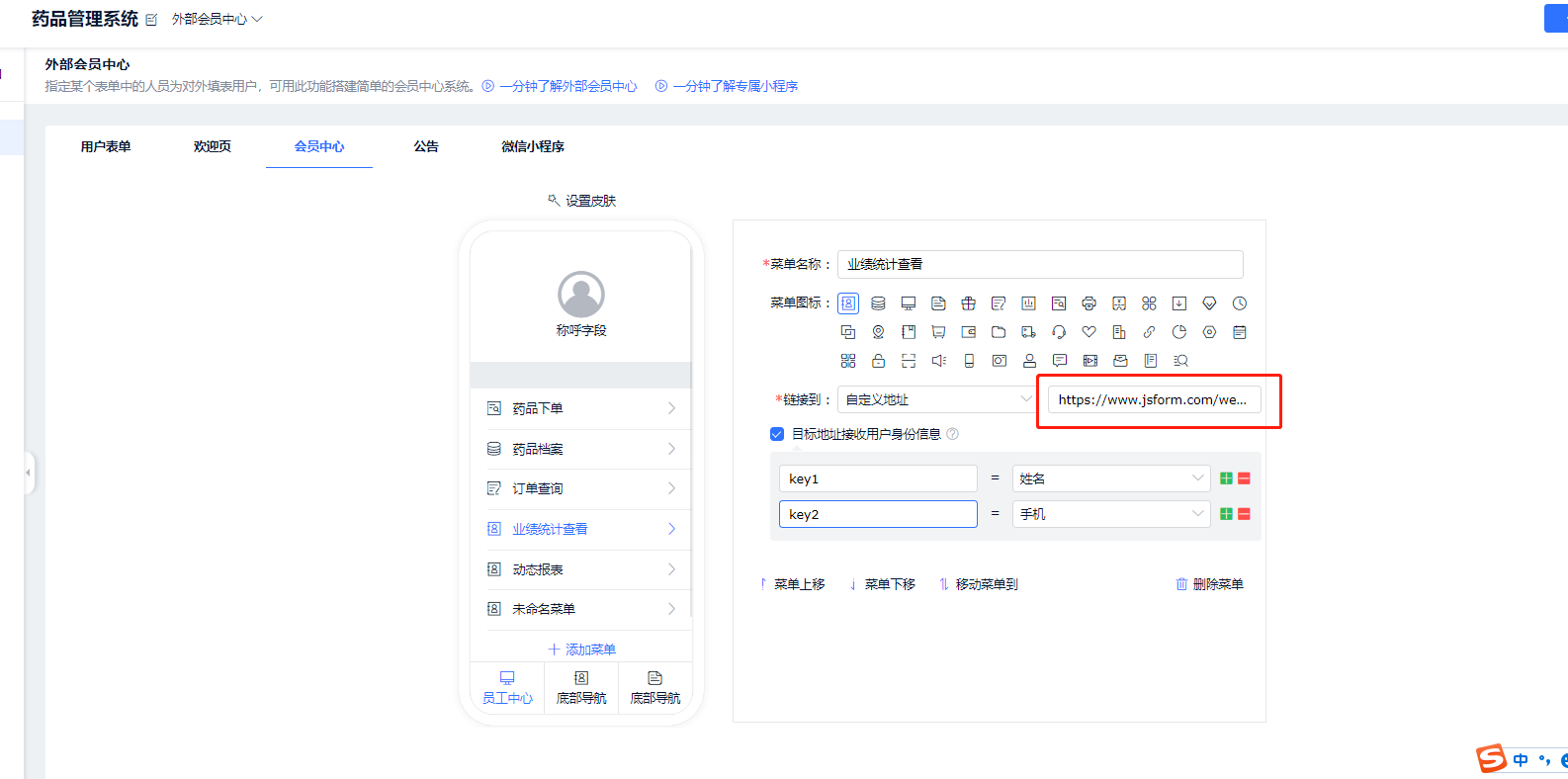Open the 微信小程序 tab
Viewport: 1568px width, 779px height.
coord(532,146)
